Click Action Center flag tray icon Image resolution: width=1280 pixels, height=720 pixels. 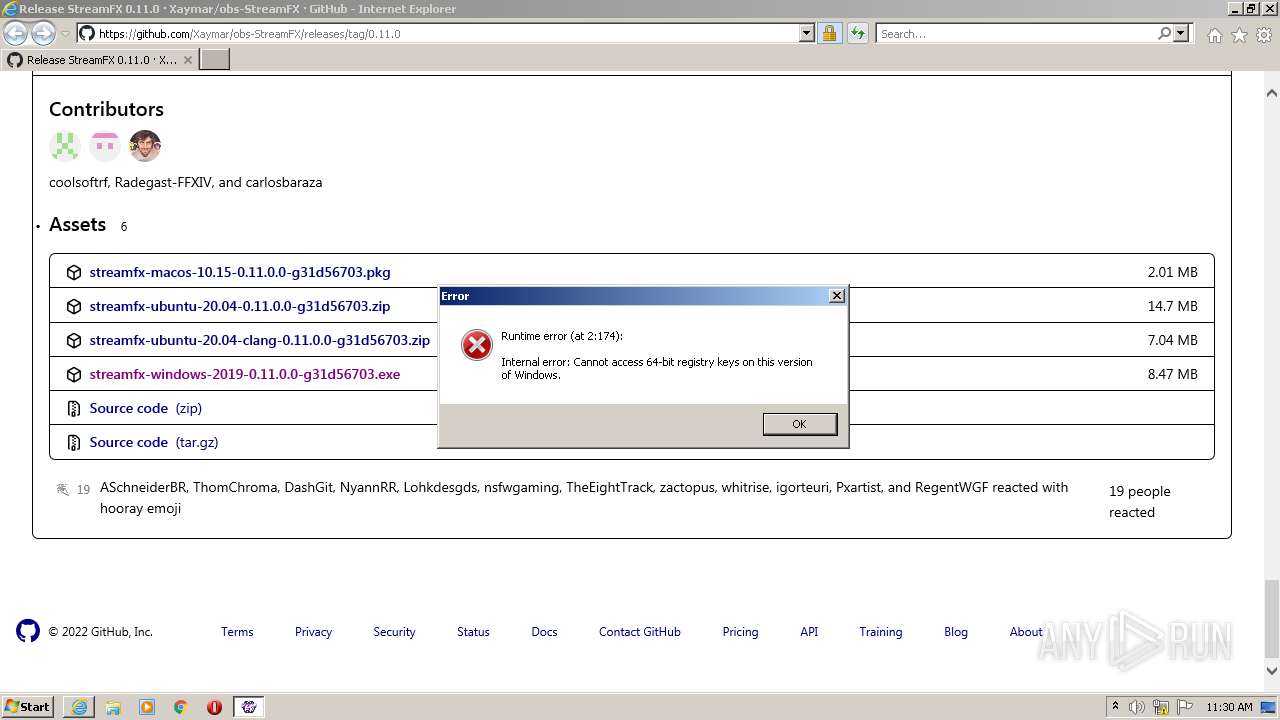coord(1185,707)
